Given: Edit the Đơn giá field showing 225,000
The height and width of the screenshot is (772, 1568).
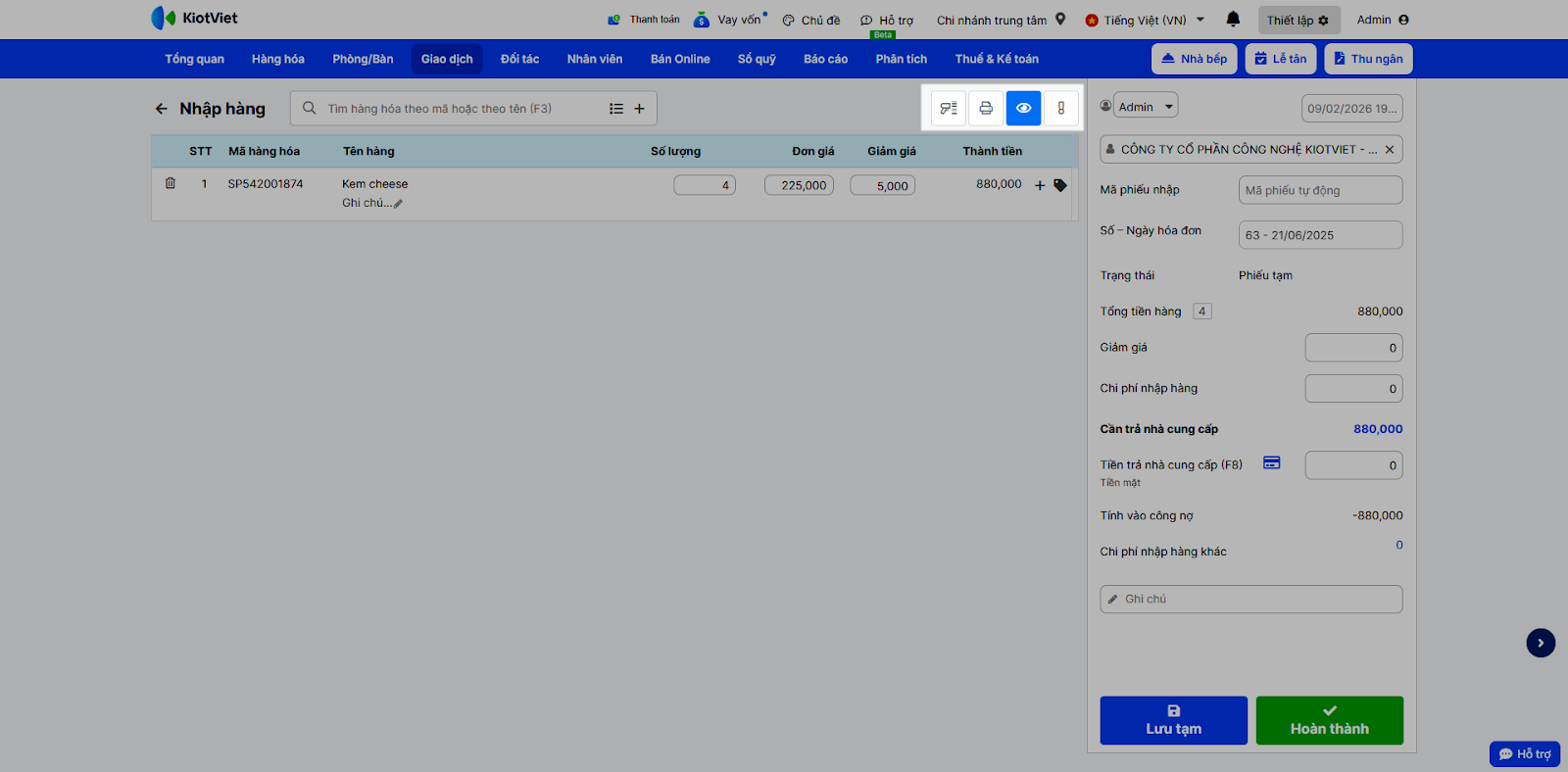Looking at the screenshot, I should pos(799,185).
